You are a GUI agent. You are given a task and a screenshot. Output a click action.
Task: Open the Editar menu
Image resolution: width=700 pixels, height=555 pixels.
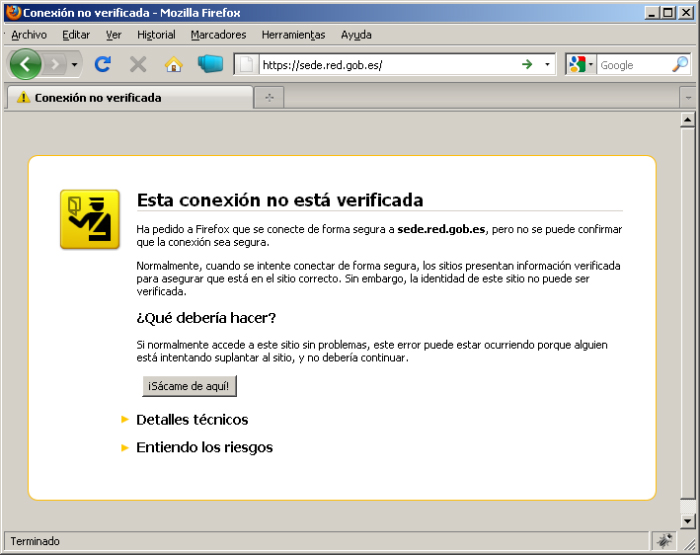(x=76, y=35)
